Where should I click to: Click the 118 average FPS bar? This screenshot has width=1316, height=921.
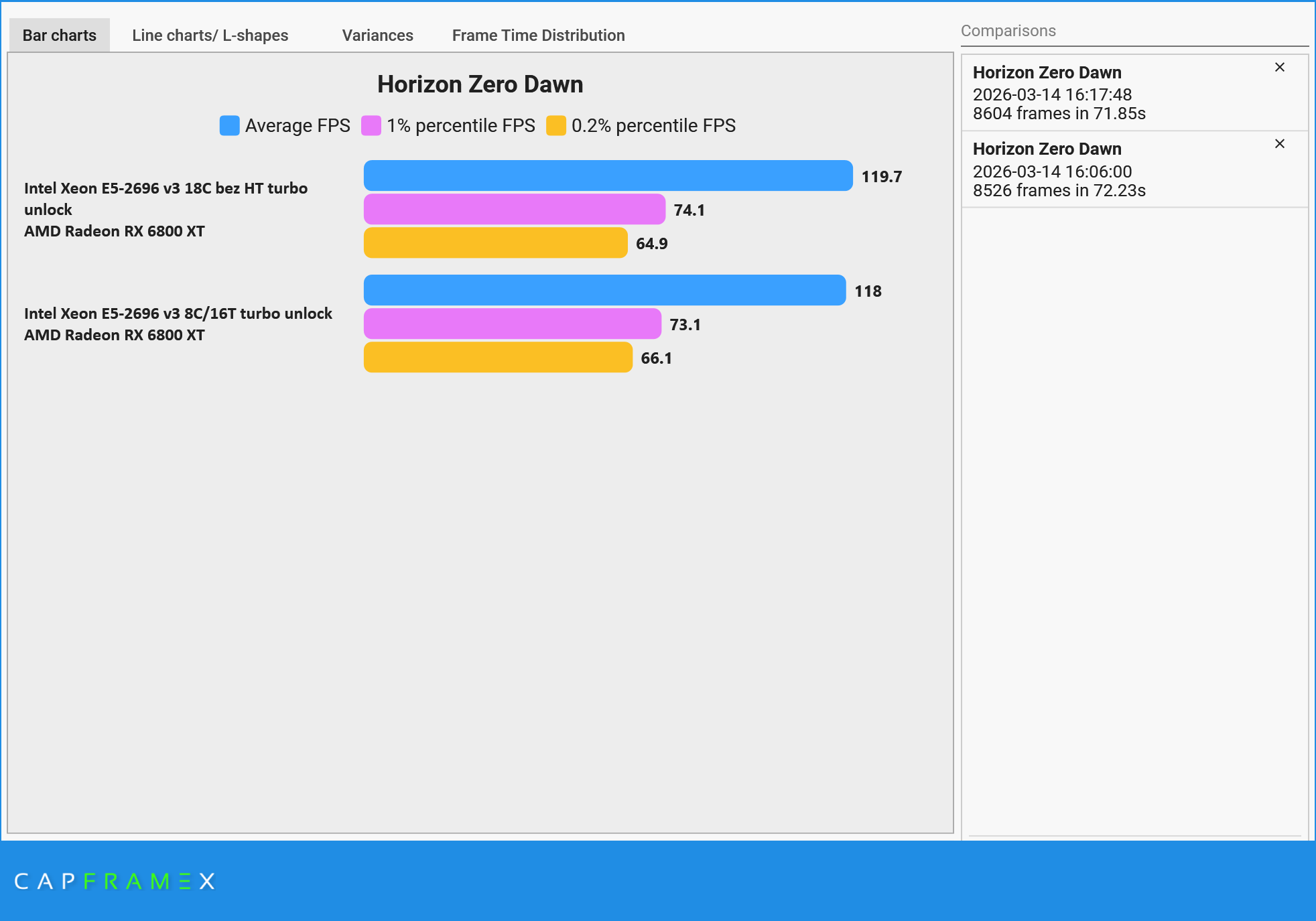tap(604, 290)
